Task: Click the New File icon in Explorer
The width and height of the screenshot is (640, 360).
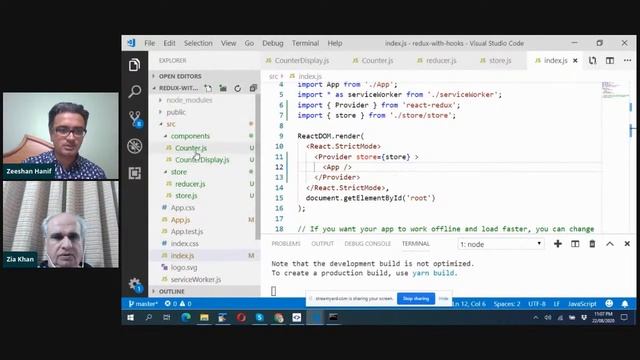Action: (208, 88)
